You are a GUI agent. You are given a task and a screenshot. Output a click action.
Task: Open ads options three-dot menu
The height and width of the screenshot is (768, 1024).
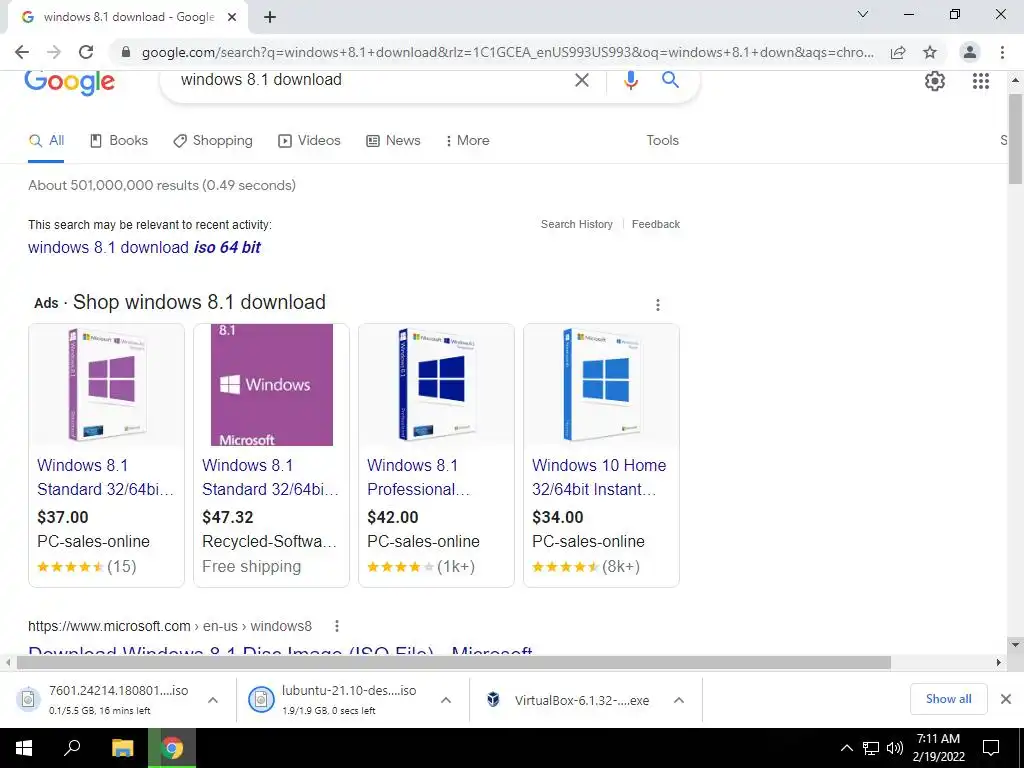[x=658, y=304]
